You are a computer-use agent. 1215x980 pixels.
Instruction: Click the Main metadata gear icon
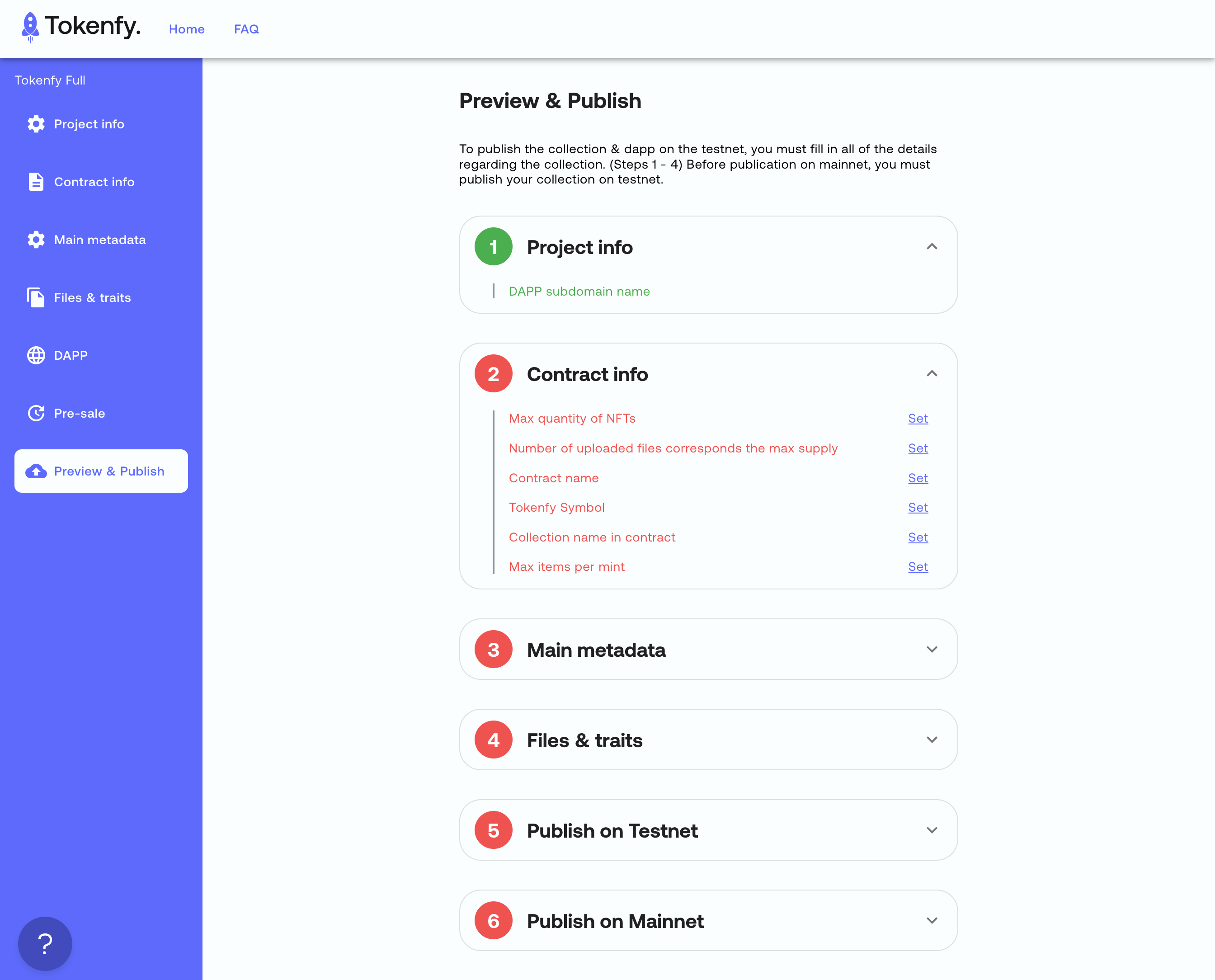coord(36,240)
